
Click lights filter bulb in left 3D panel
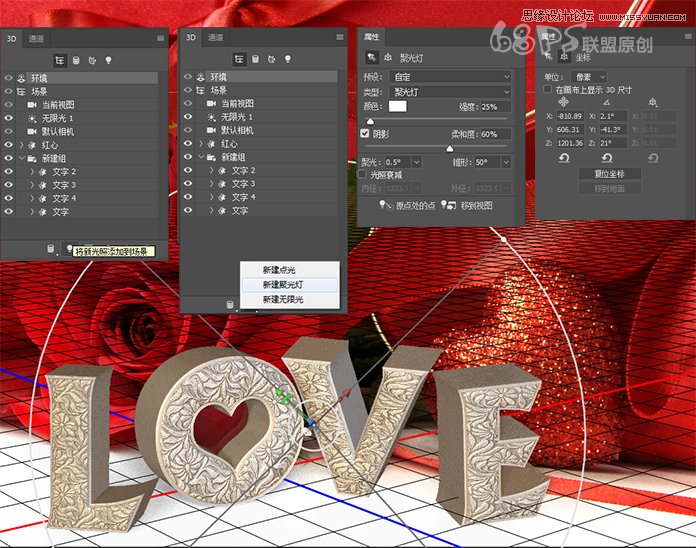(108, 60)
